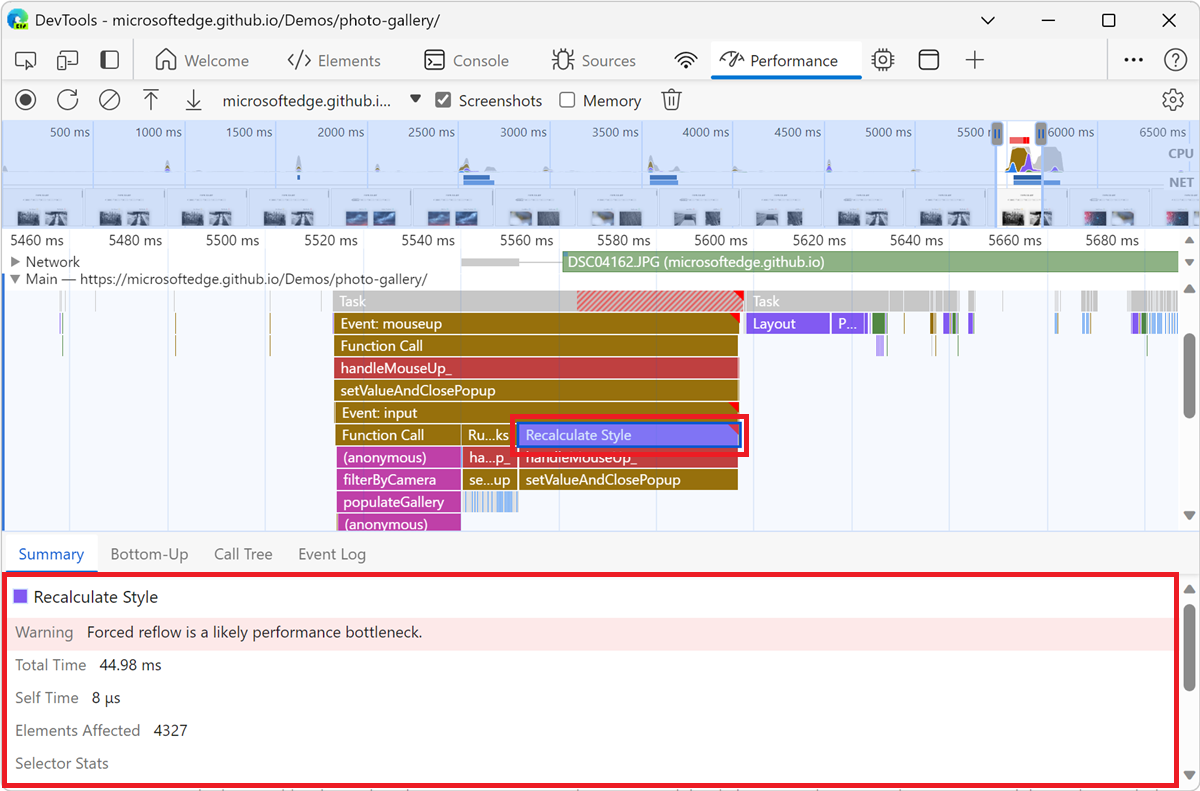Clear the current performance recording

(x=109, y=99)
